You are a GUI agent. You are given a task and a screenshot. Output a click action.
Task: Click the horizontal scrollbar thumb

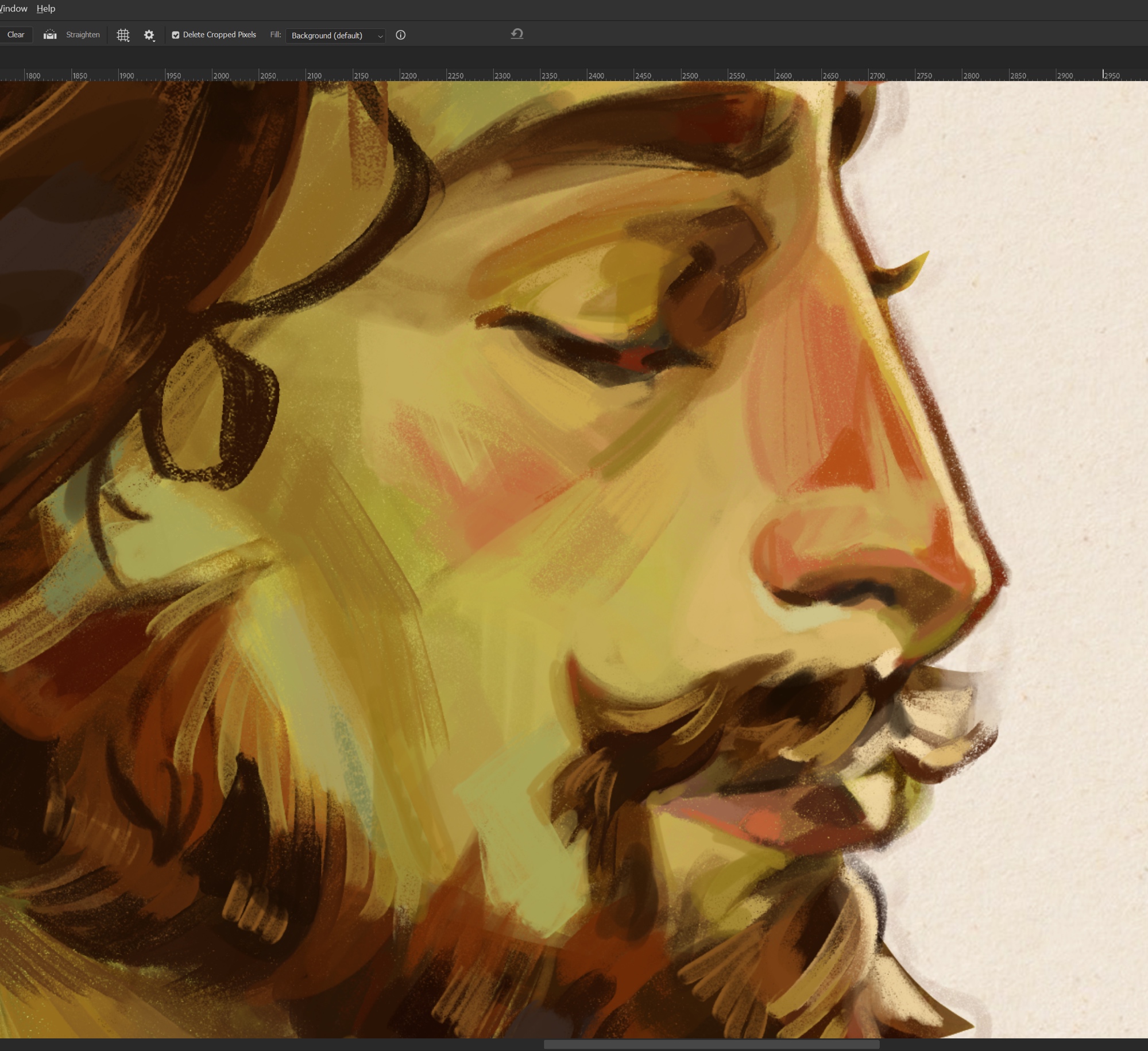[711, 1045]
